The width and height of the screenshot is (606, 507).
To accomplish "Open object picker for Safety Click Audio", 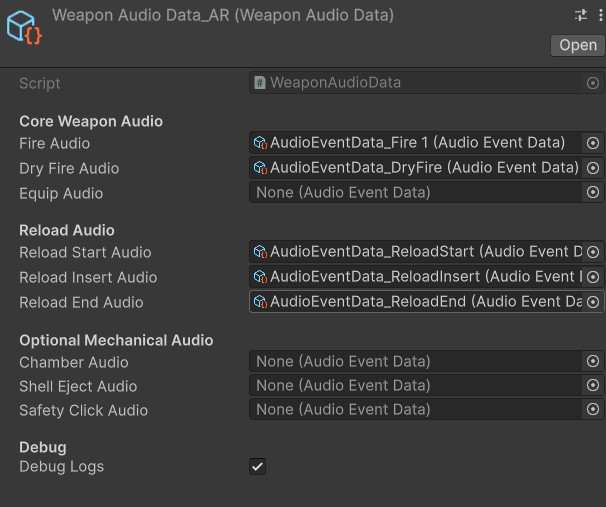I will [x=592, y=409].
